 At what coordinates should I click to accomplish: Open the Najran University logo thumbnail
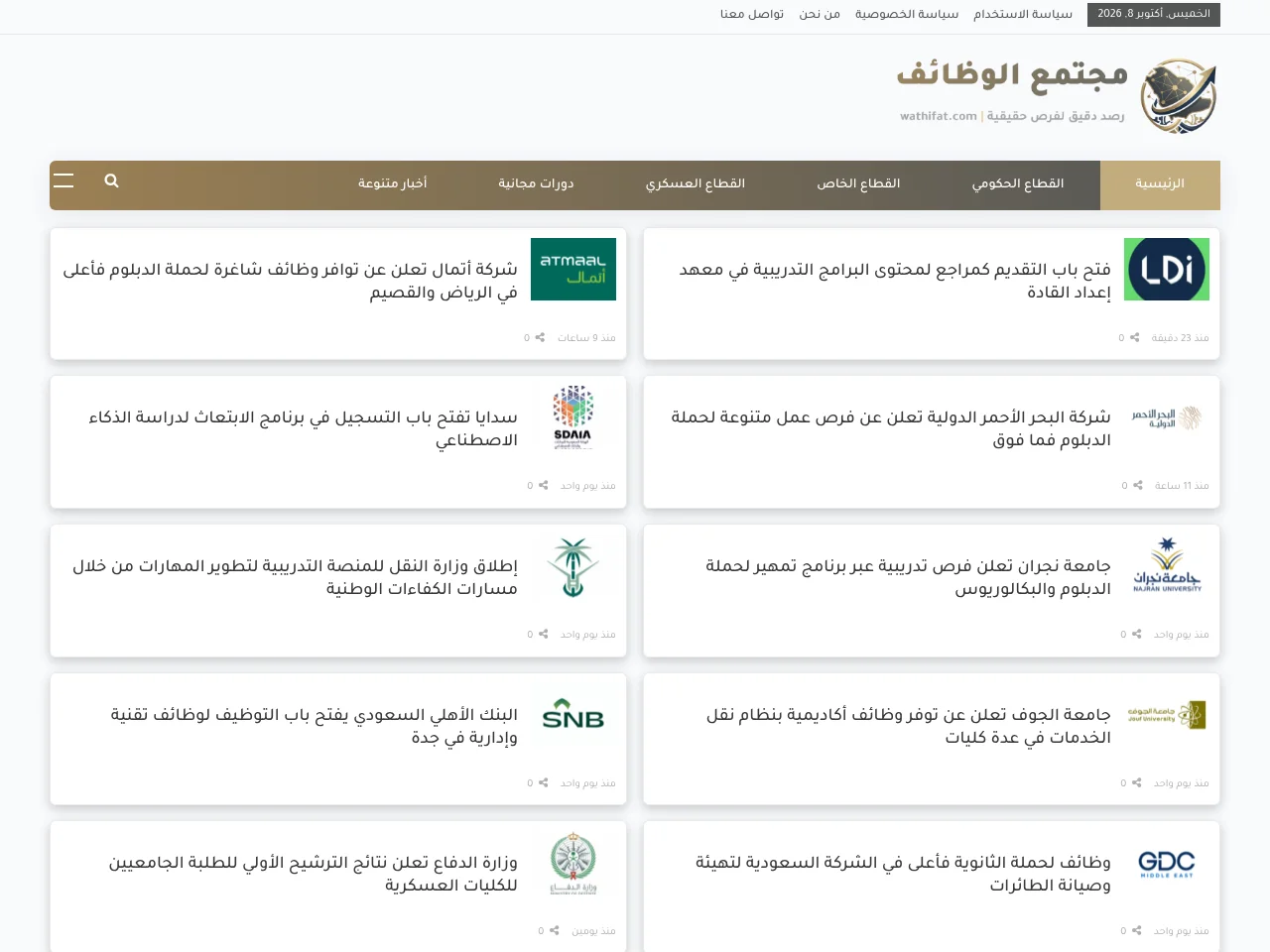pos(1167,566)
